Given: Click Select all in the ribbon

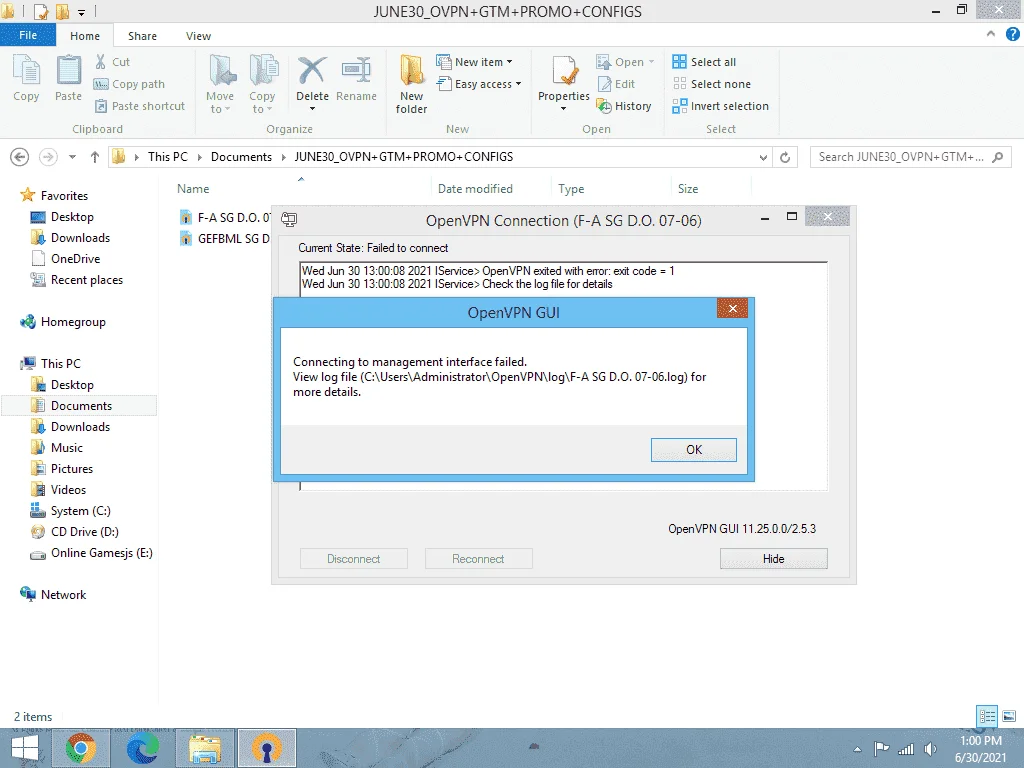Looking at the screenshot, I should (x=704, y=62).
